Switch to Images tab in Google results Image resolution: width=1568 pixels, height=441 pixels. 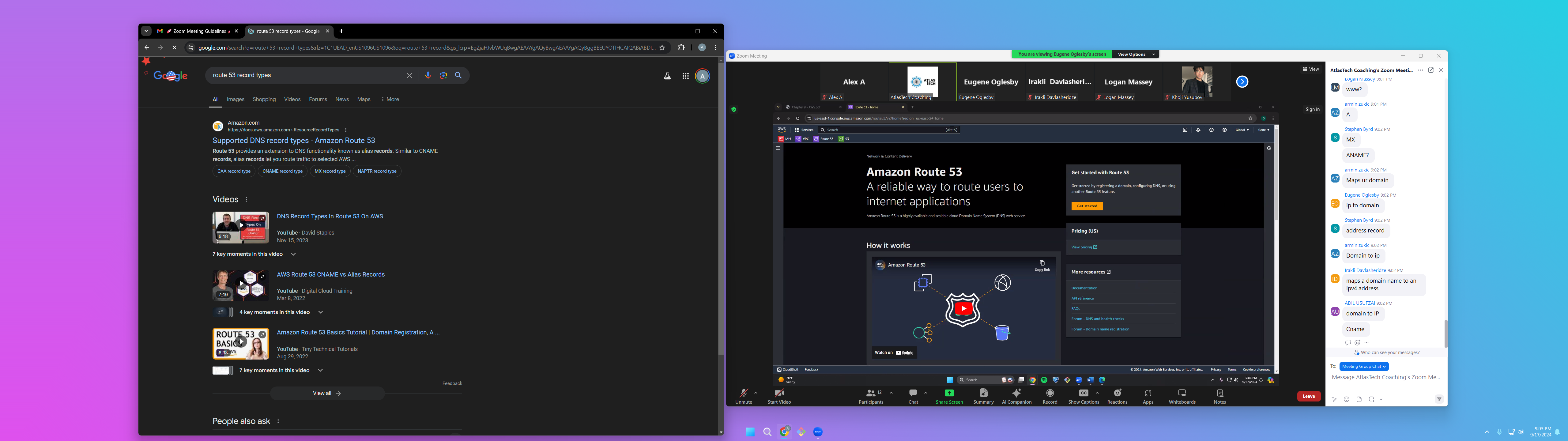pos(235,99)
